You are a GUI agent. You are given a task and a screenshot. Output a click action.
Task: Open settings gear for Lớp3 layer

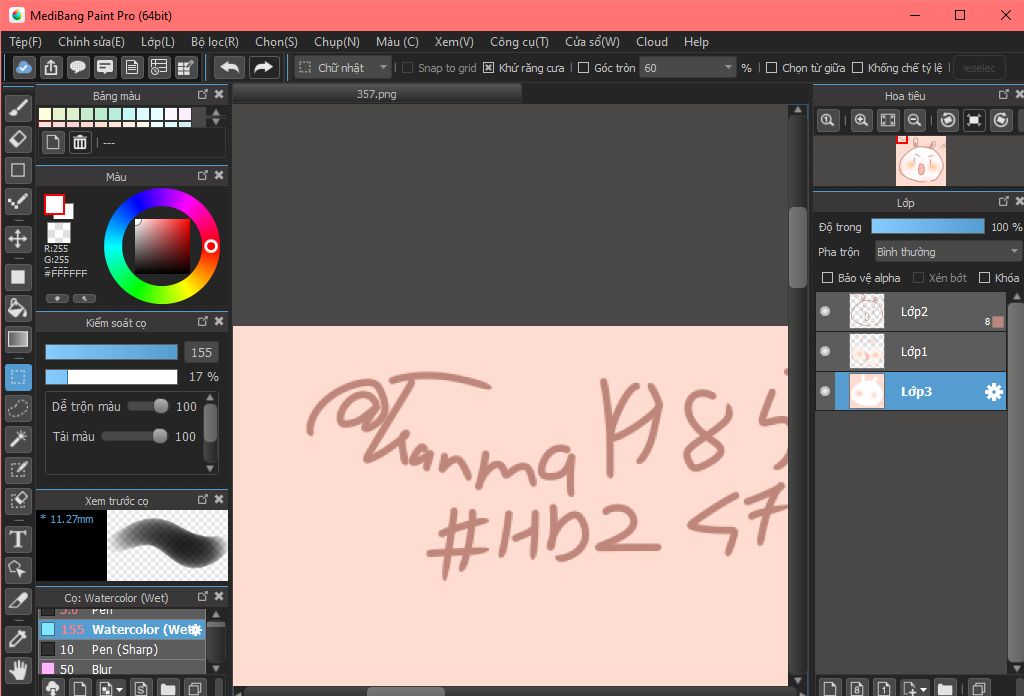coord(993,392)
